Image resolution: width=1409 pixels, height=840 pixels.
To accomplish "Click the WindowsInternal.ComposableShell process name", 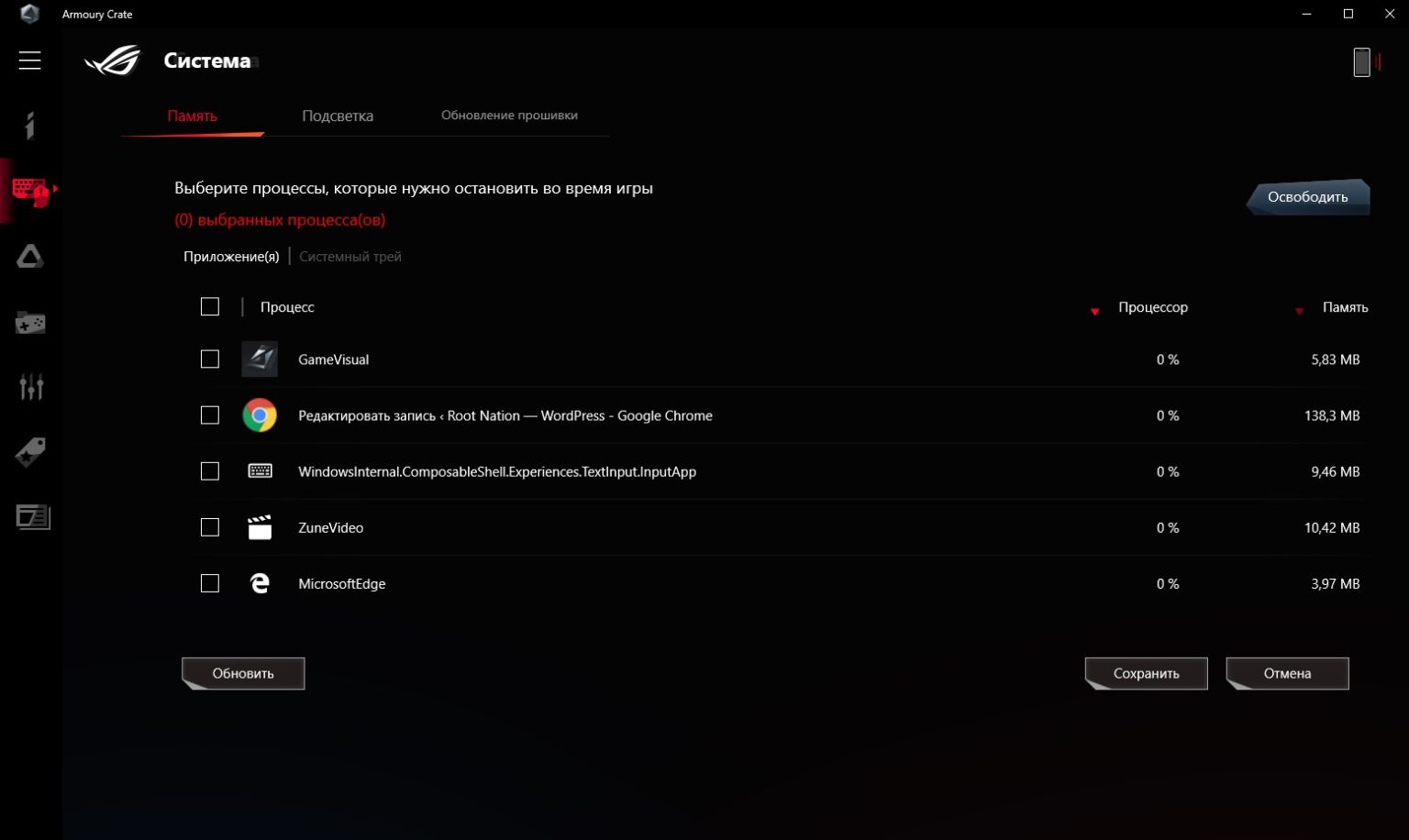I will pyautogui.click(x=497, y=471).
